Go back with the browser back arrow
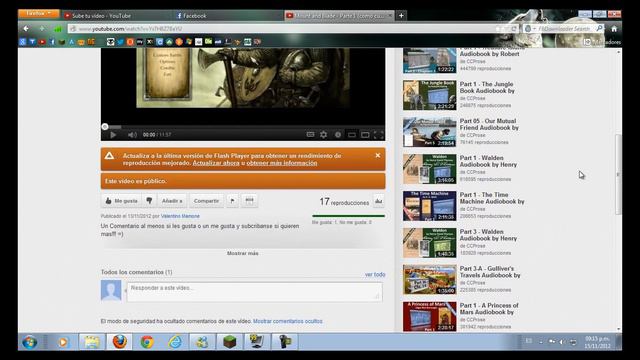The image size is (640, 360). coord(26,29)
